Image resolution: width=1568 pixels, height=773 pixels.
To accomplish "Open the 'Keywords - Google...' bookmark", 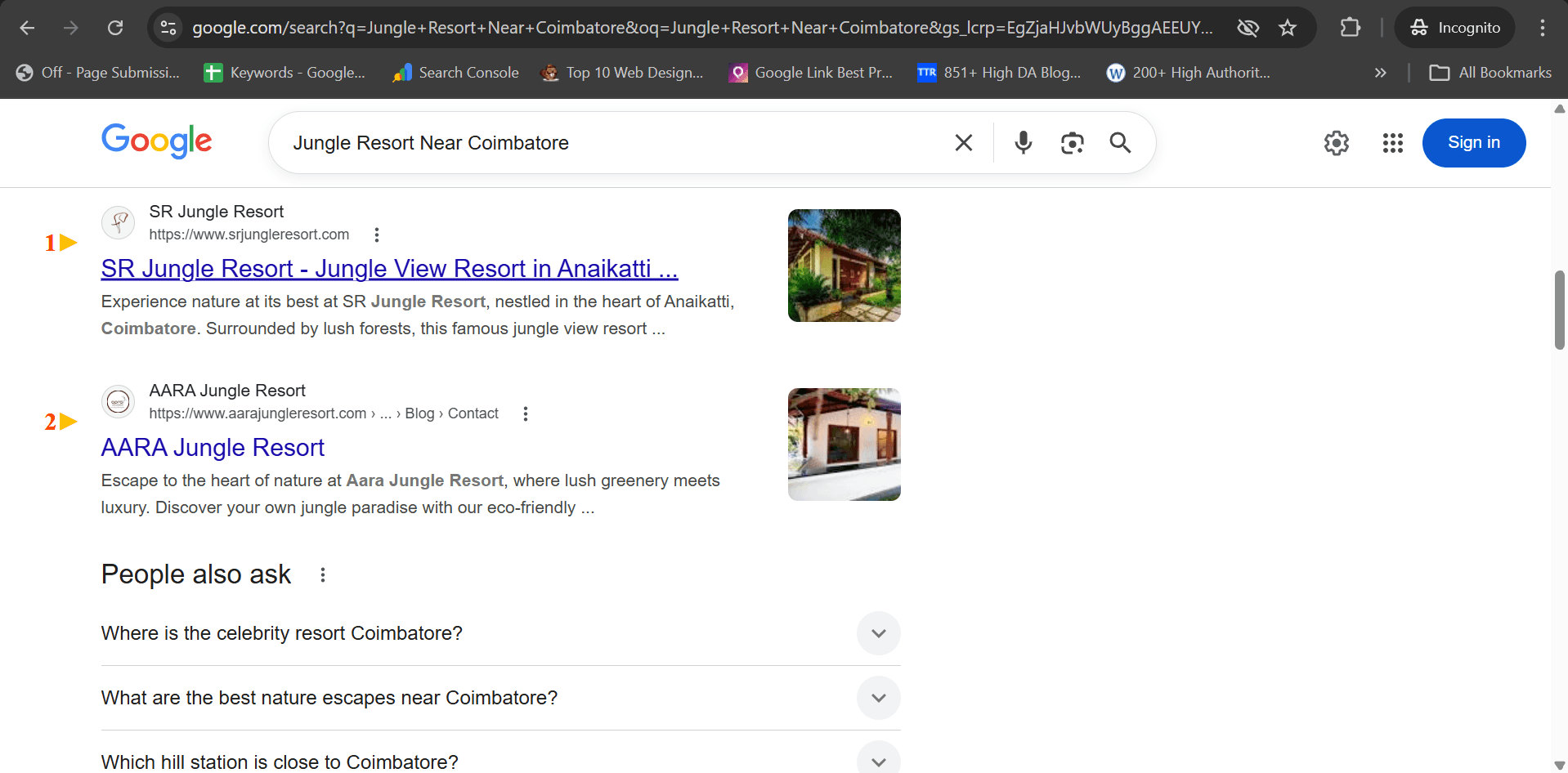I will [x=284, y=73].
